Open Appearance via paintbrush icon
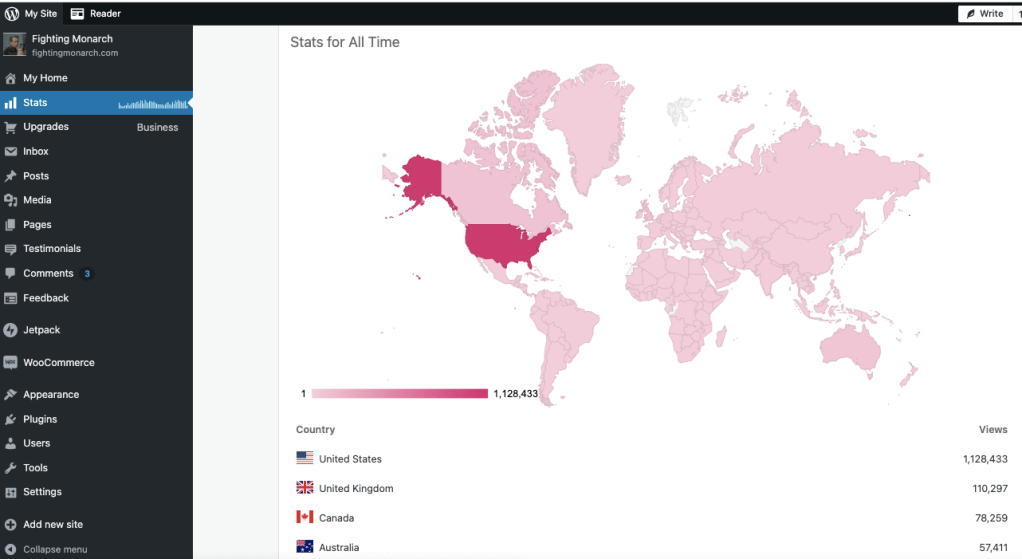Screen dimensions: 1022x559 click(x=11, y=395)
